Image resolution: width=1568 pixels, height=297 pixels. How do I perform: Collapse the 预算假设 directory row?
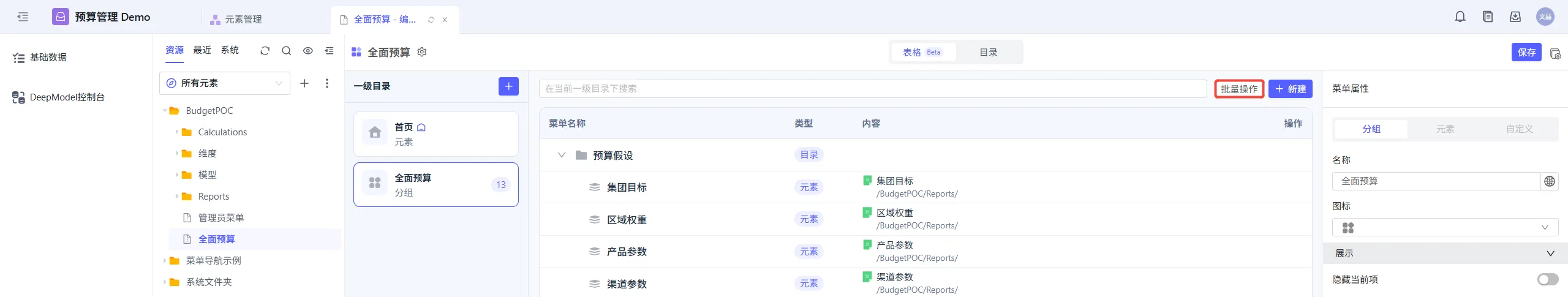click(x=561, y=155)
